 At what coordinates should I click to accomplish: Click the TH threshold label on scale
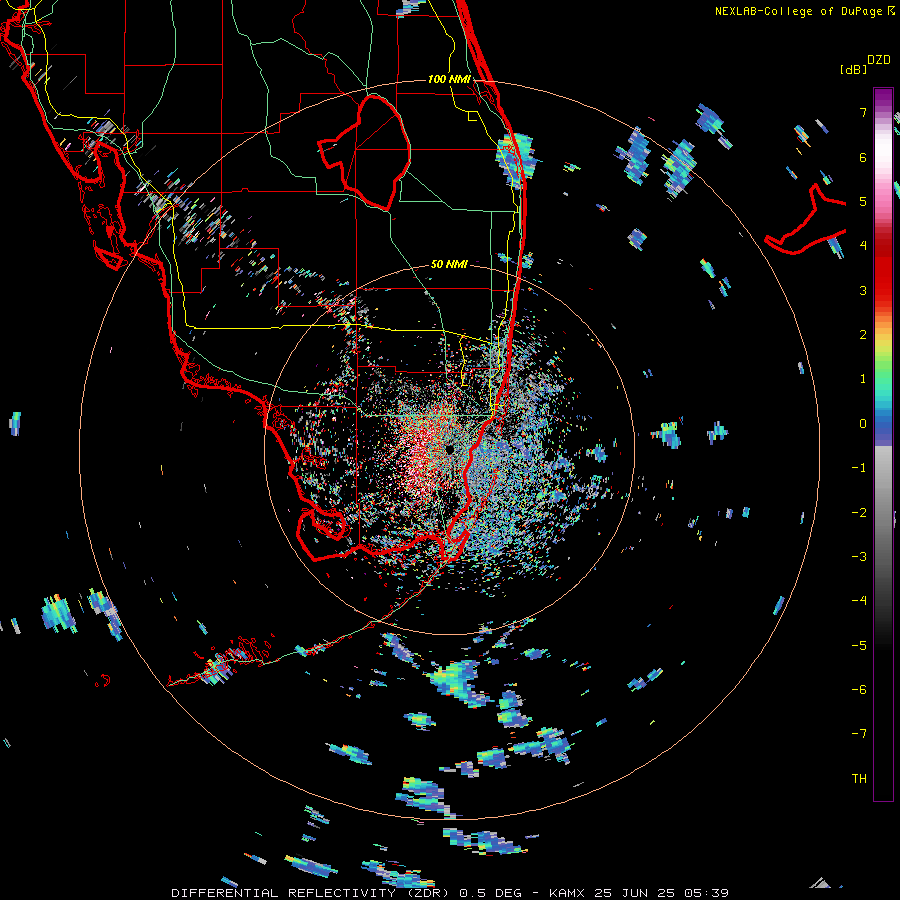pyautogui.click(x=859, y=779)
